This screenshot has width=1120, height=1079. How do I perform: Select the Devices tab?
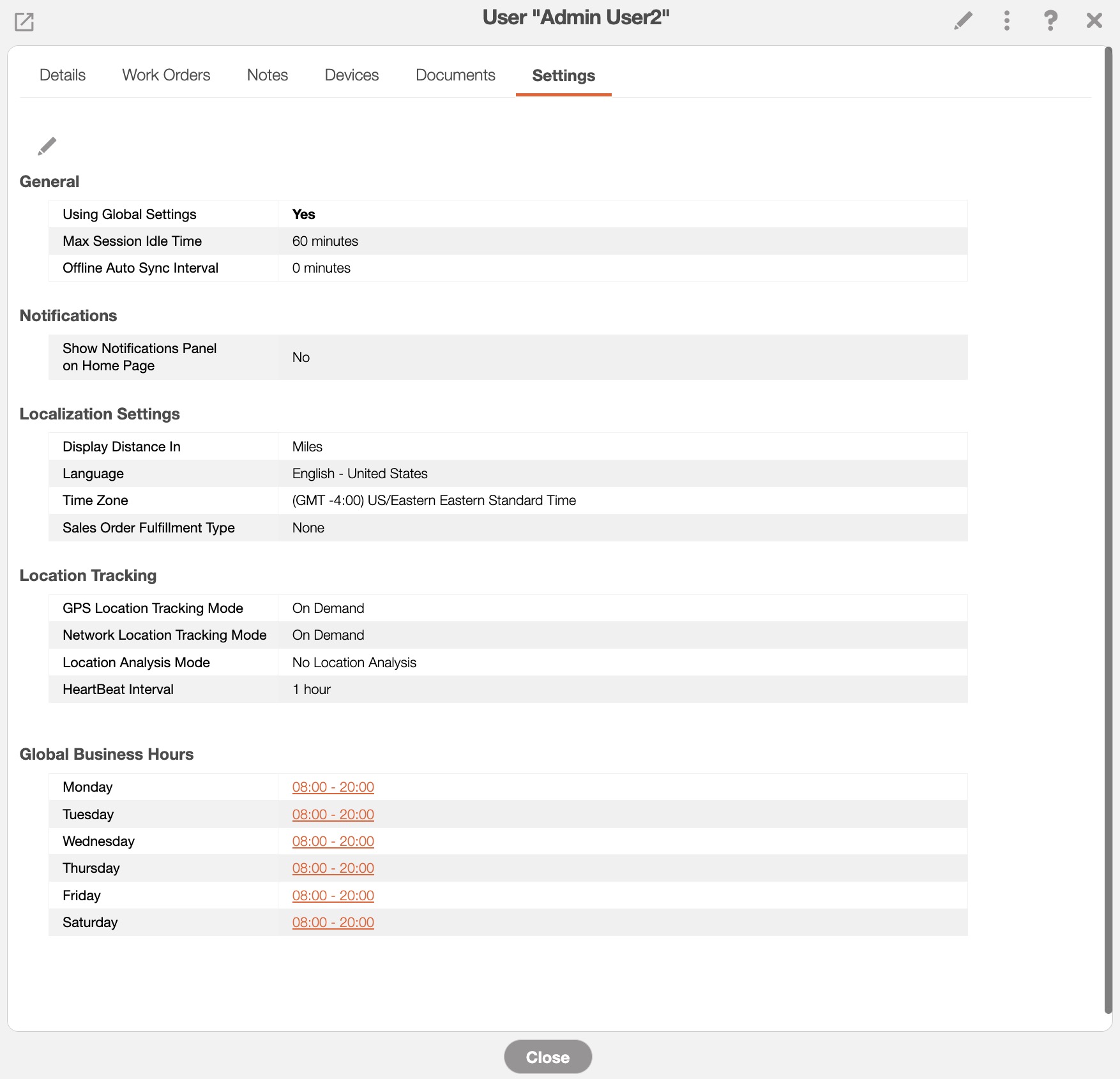pos(351,75)
